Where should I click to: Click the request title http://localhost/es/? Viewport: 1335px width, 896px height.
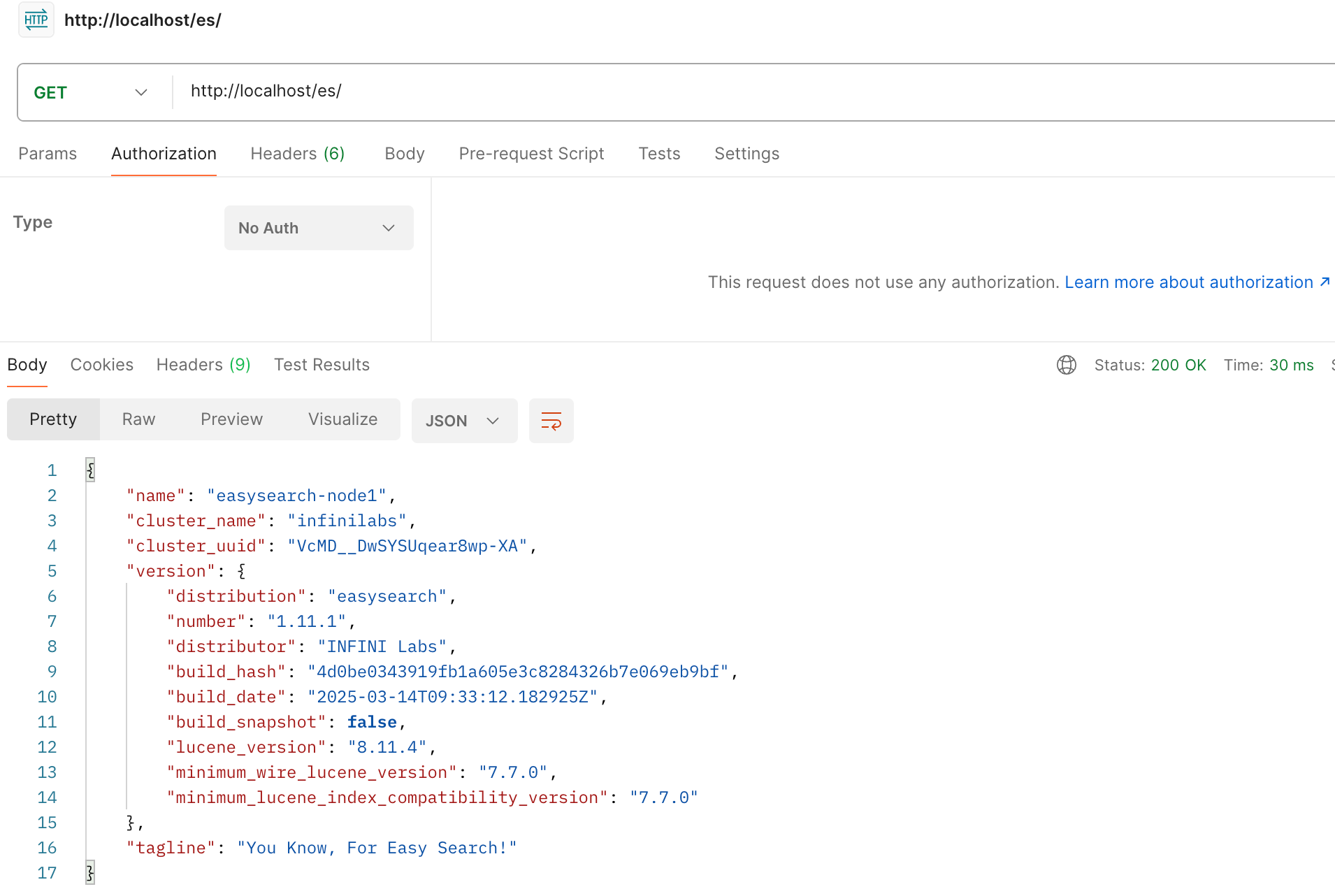143,20
